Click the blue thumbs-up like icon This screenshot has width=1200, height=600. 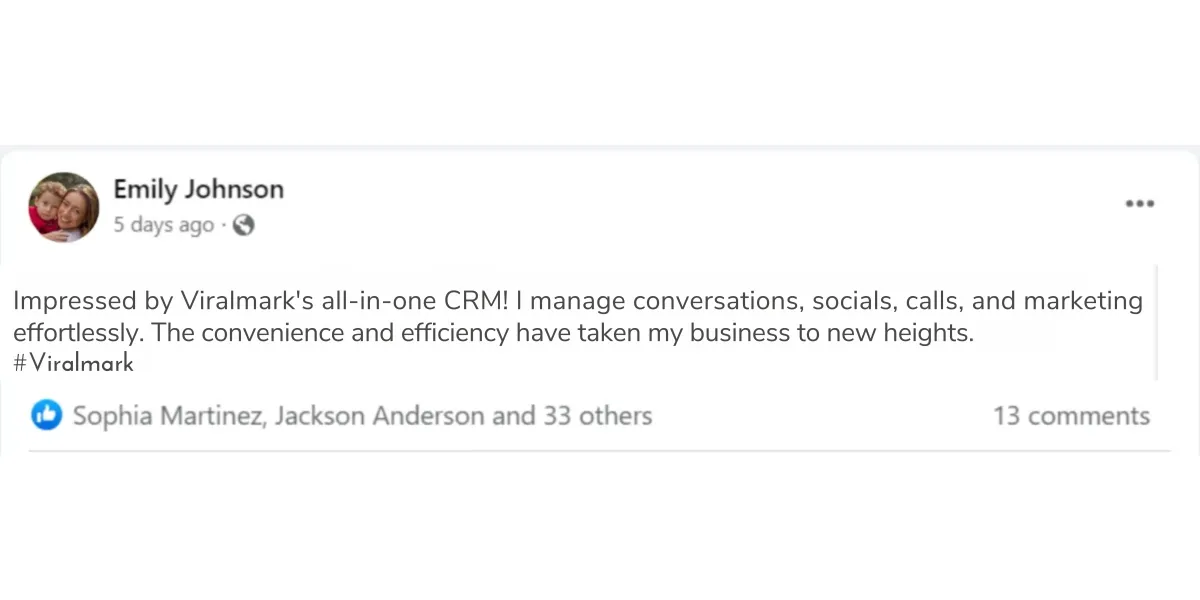[x=47, y=415]
